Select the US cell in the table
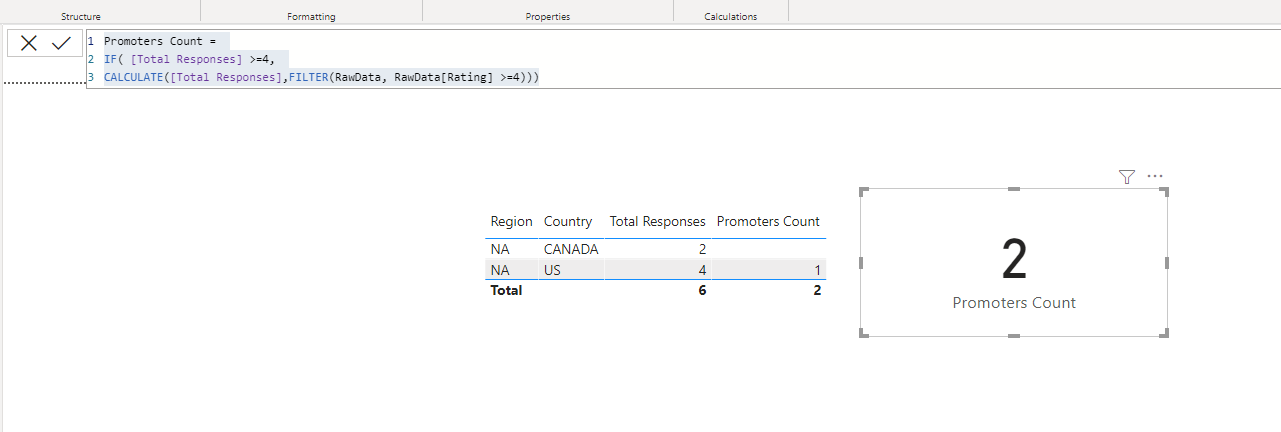This screenshot has width=1281, height=432. (553, 270)
